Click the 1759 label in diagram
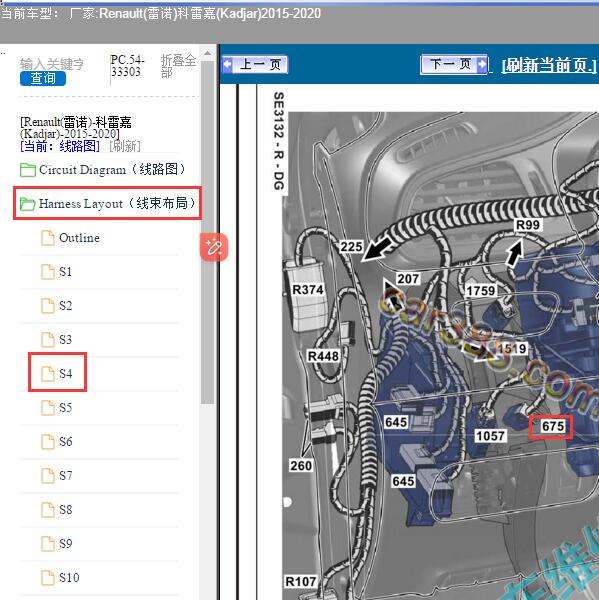This screenshot has height=600, width=599. (481, 291)
